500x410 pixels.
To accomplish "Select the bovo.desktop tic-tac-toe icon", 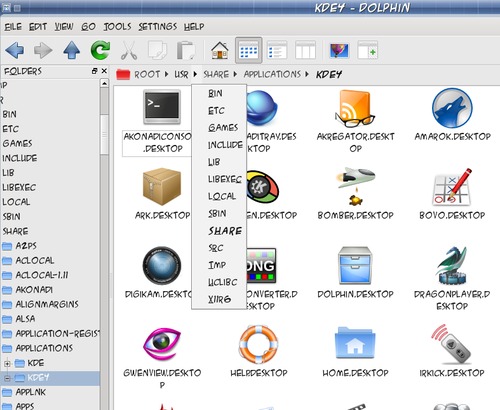I will coord(452,187).
